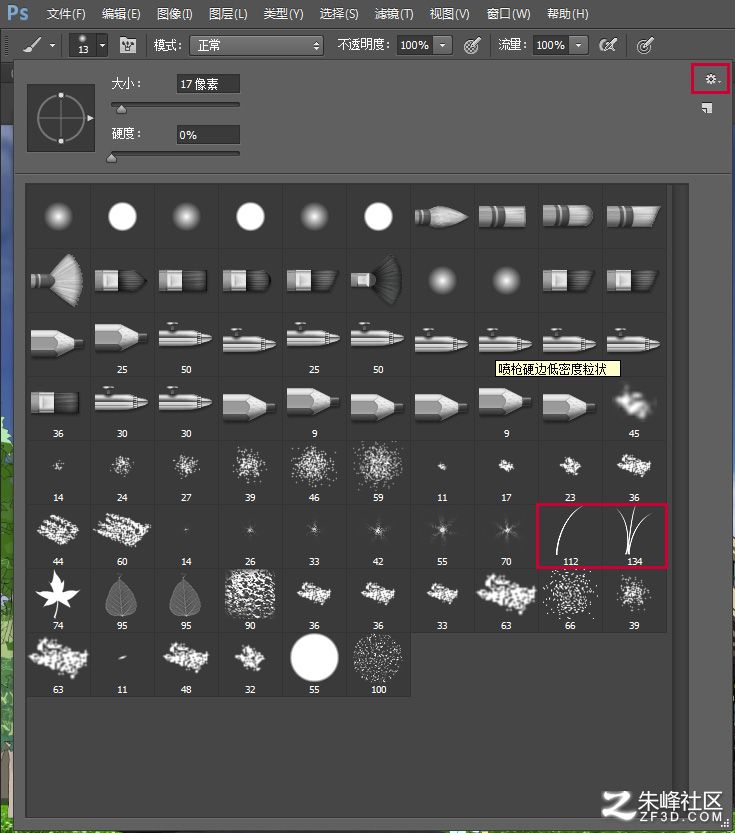The height and width of the screenshot is (833, 735).
Task: Open the 选择(S) menu
Action: [339, 14]
